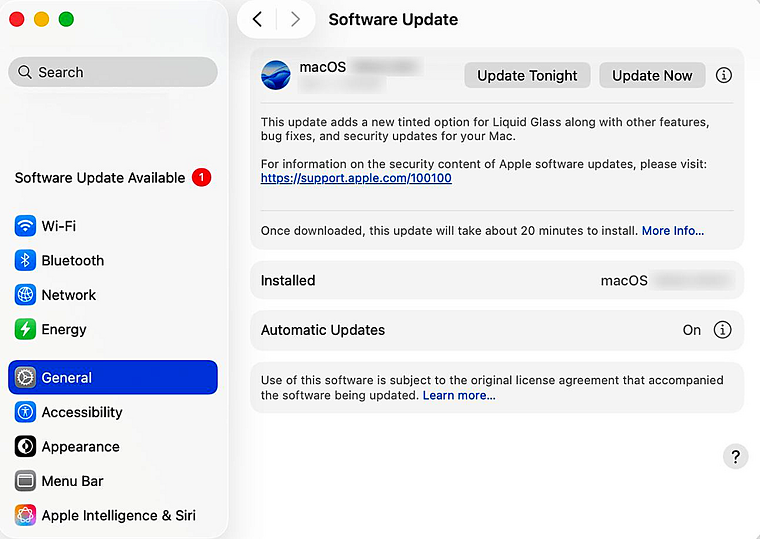Go back with the left chevron

257,19
